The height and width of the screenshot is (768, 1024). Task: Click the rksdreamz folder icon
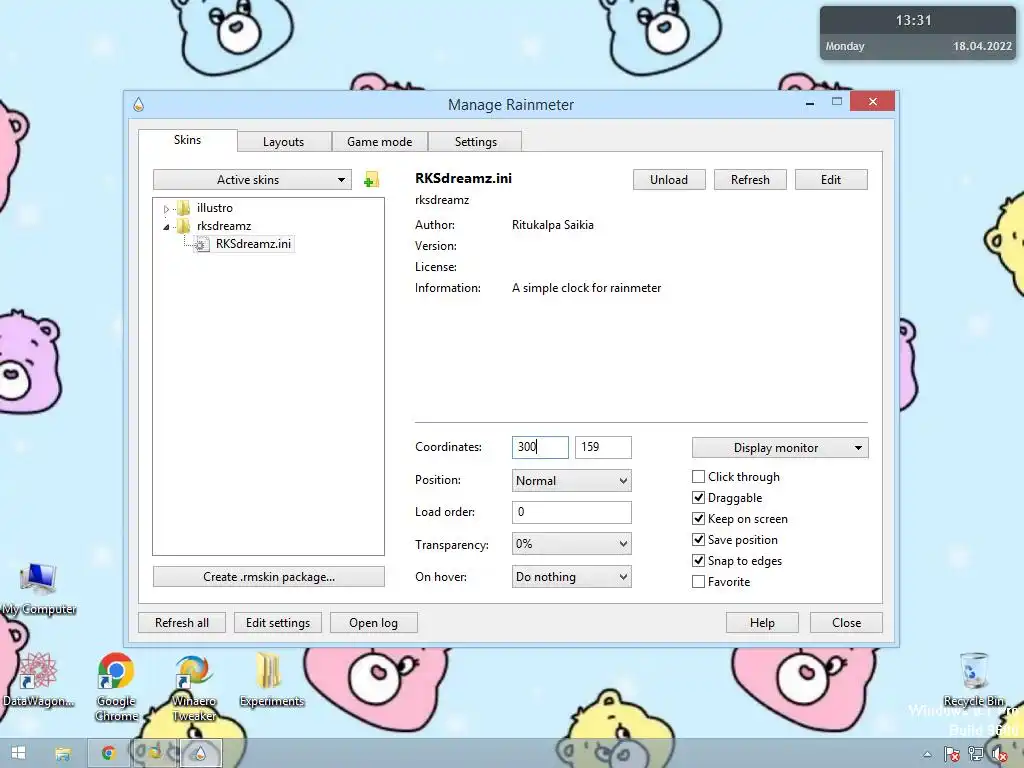(184, 226)
